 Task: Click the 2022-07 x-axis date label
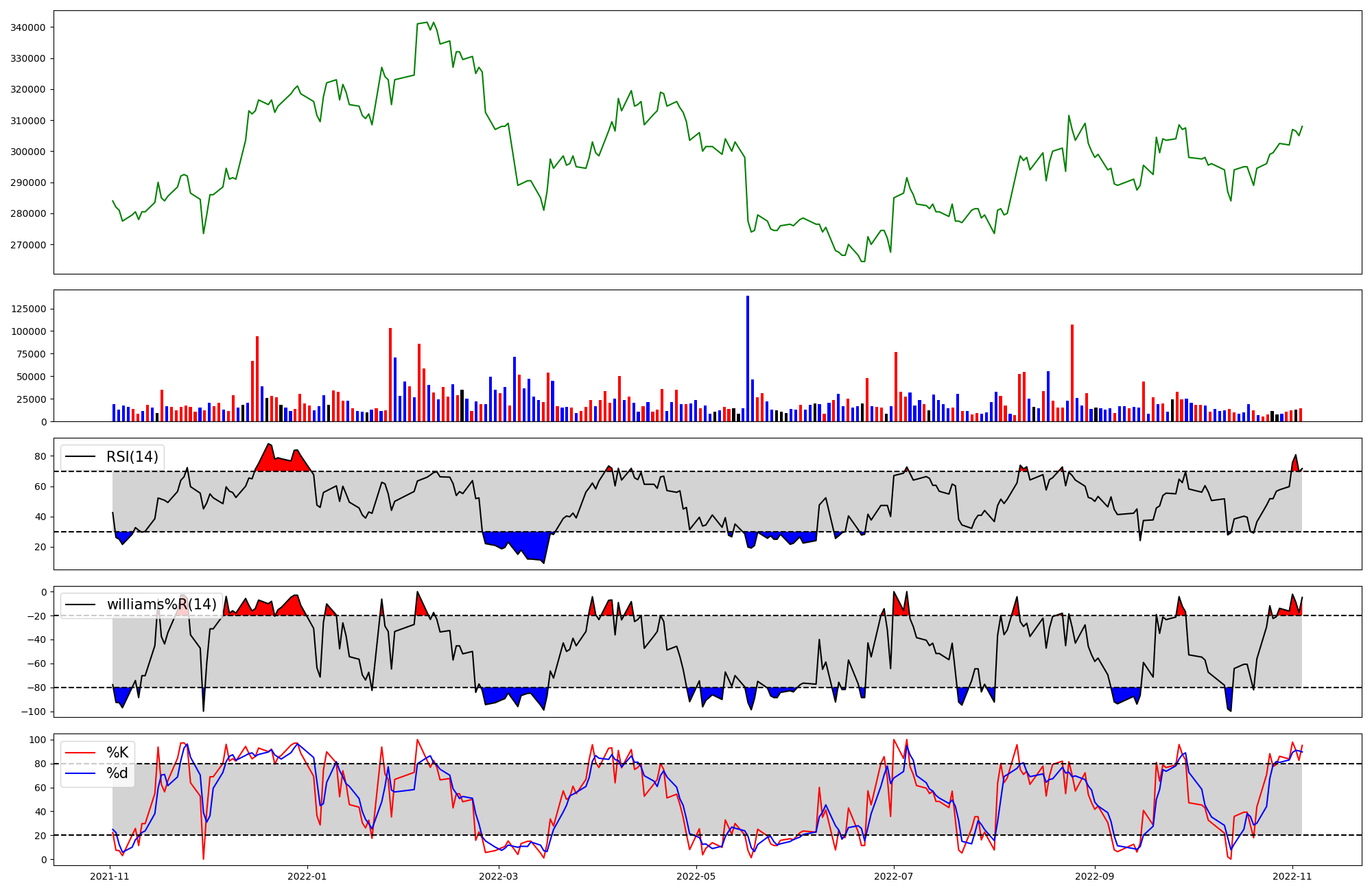(x=894, y=876)
